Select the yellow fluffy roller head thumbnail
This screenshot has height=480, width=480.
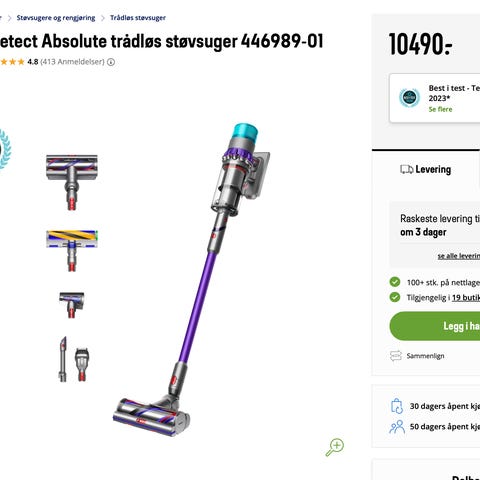point(72,250)
